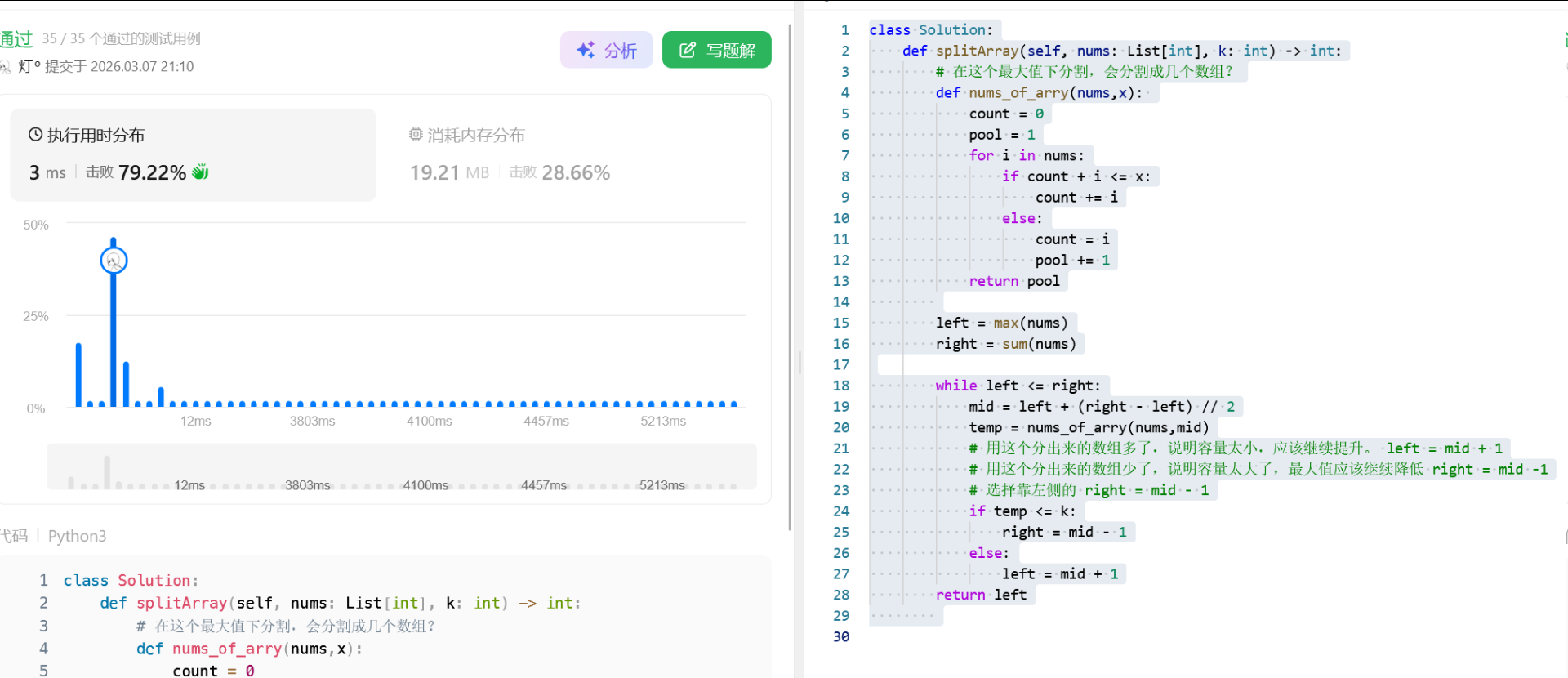The height and width of the screenshot is (678, 1568).
Task: Open the 分析 analysis feature
Action: [606, 50]
